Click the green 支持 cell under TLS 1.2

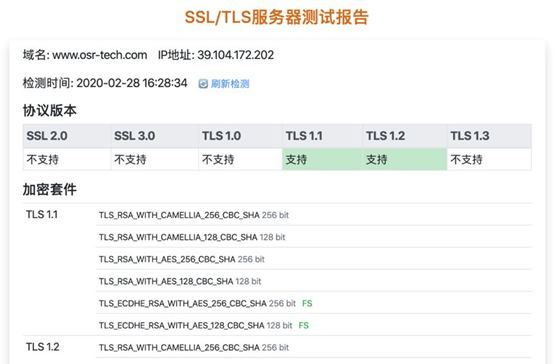(405, 159)
